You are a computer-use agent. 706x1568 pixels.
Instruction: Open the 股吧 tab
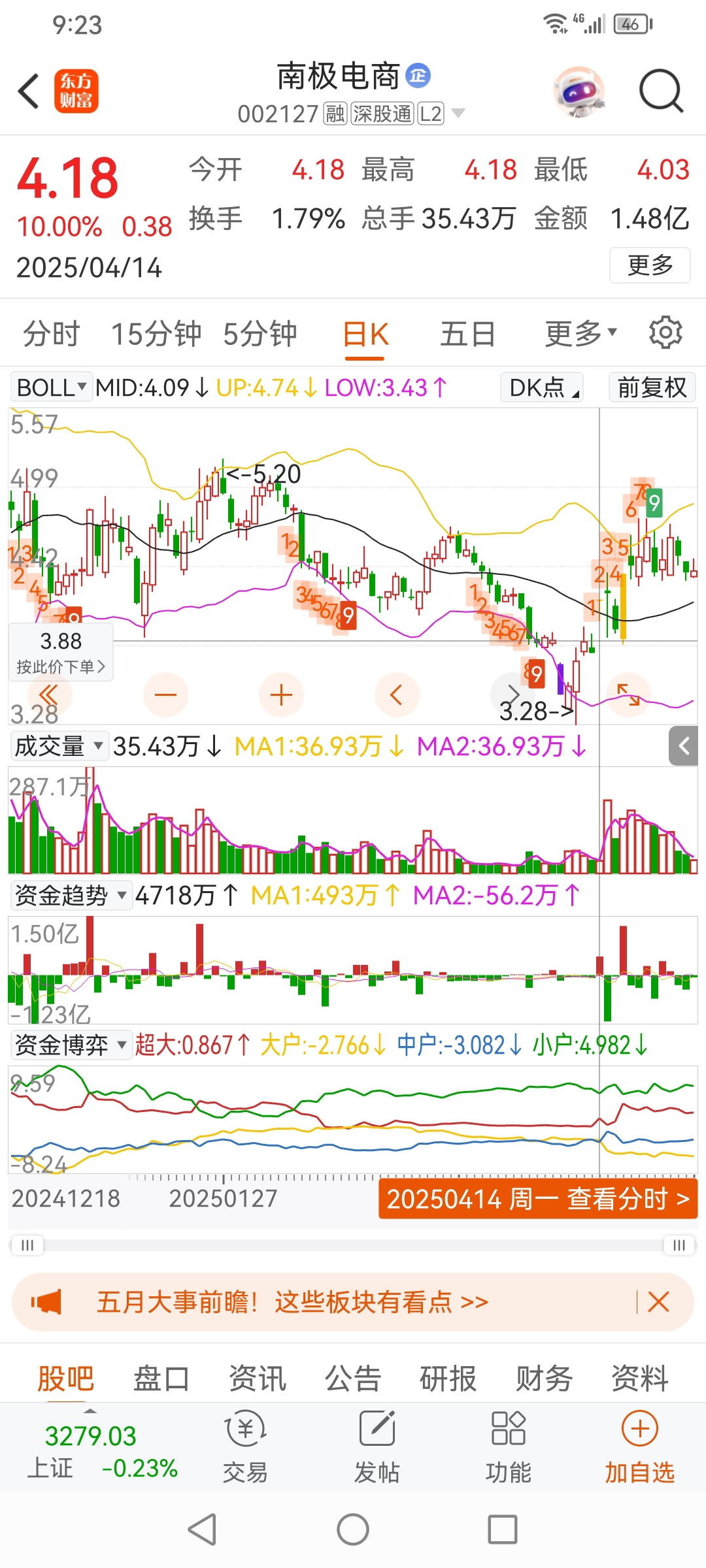[65, 1379]
